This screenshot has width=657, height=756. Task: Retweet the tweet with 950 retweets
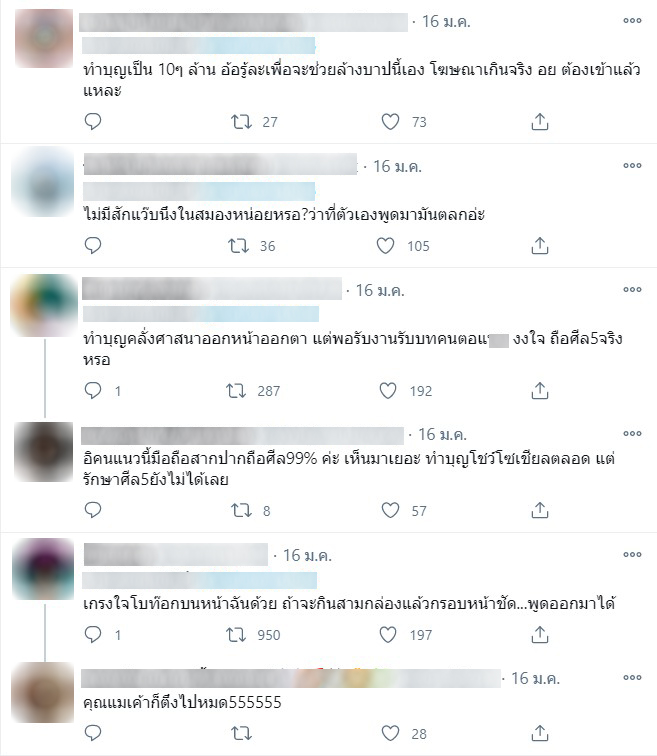[x=236, y=634]
